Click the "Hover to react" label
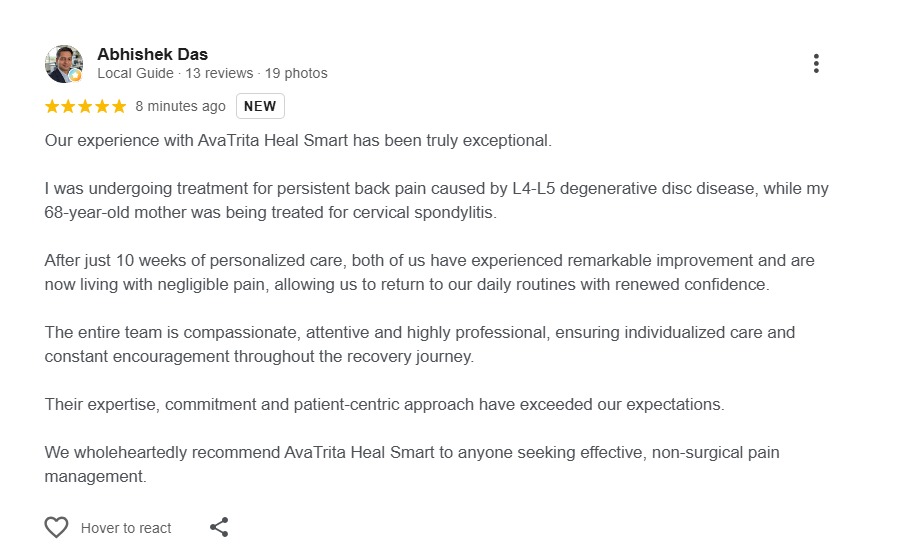Viewport: 913px width, 549px height. [x=126, y=528]
